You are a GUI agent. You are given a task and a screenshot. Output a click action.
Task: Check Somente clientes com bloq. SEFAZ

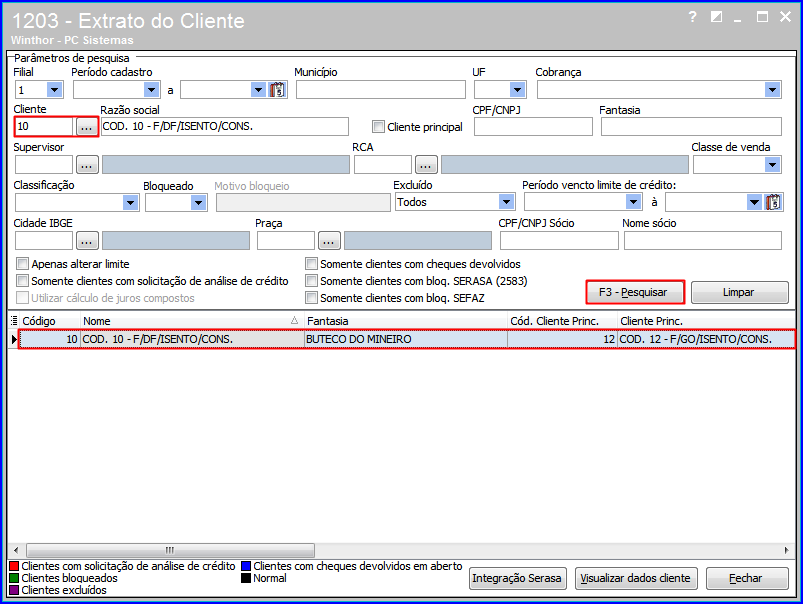click(x=311, y=298)
